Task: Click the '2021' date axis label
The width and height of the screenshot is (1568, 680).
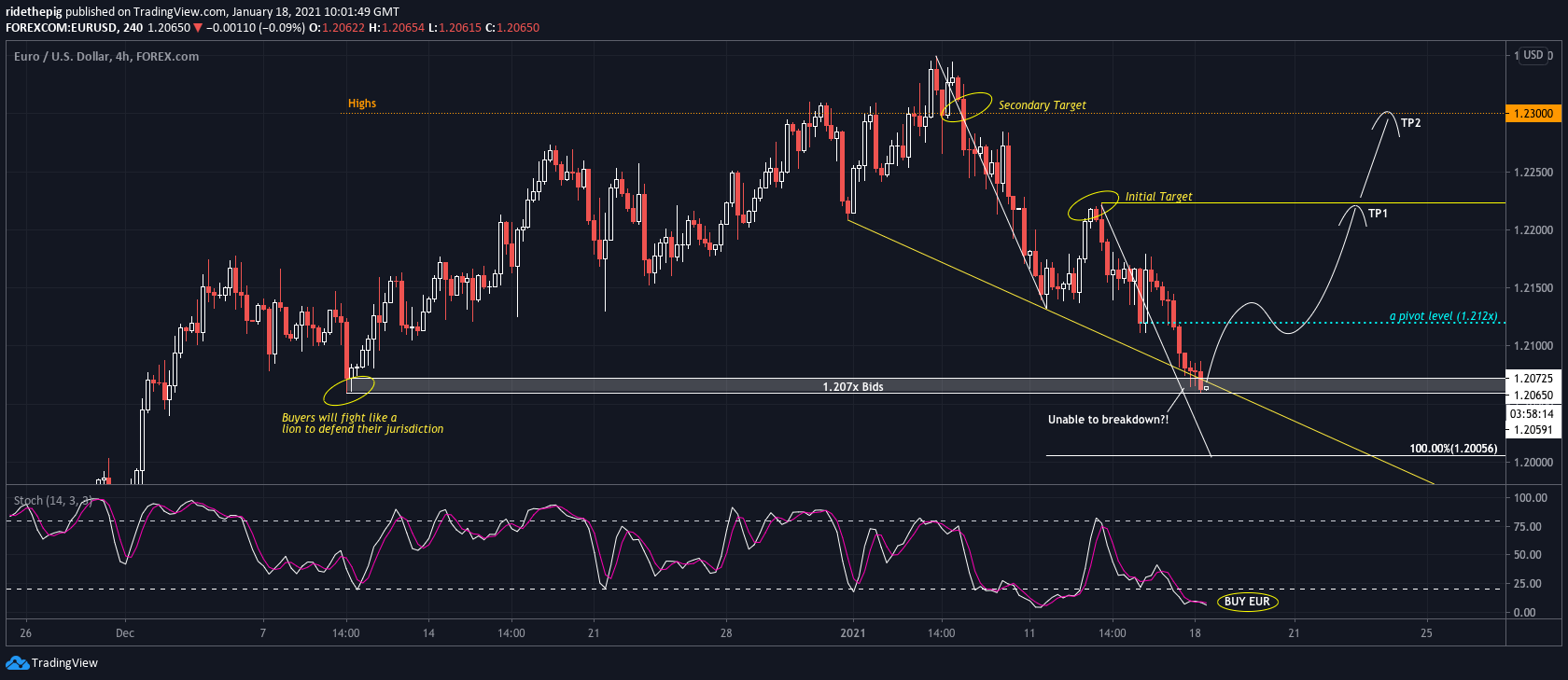Action: 853,633
